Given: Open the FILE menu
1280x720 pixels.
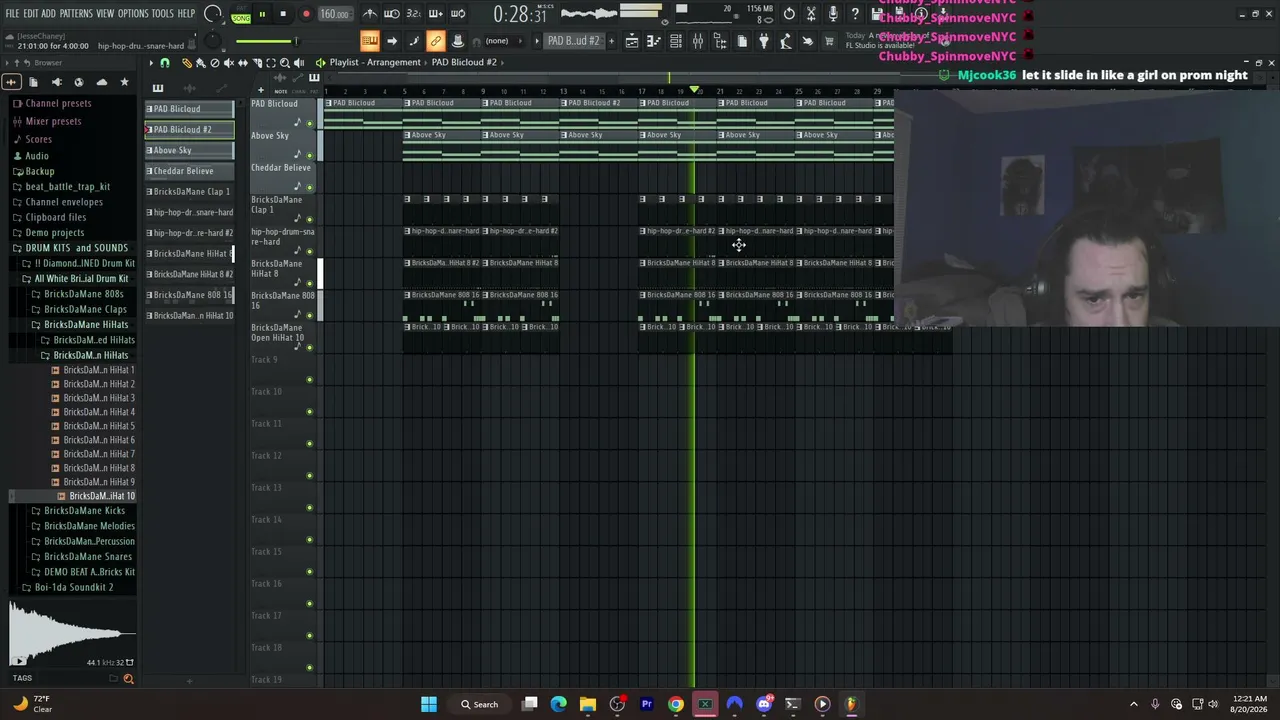Looking at the screenshot, I should (x=12, y=14).
